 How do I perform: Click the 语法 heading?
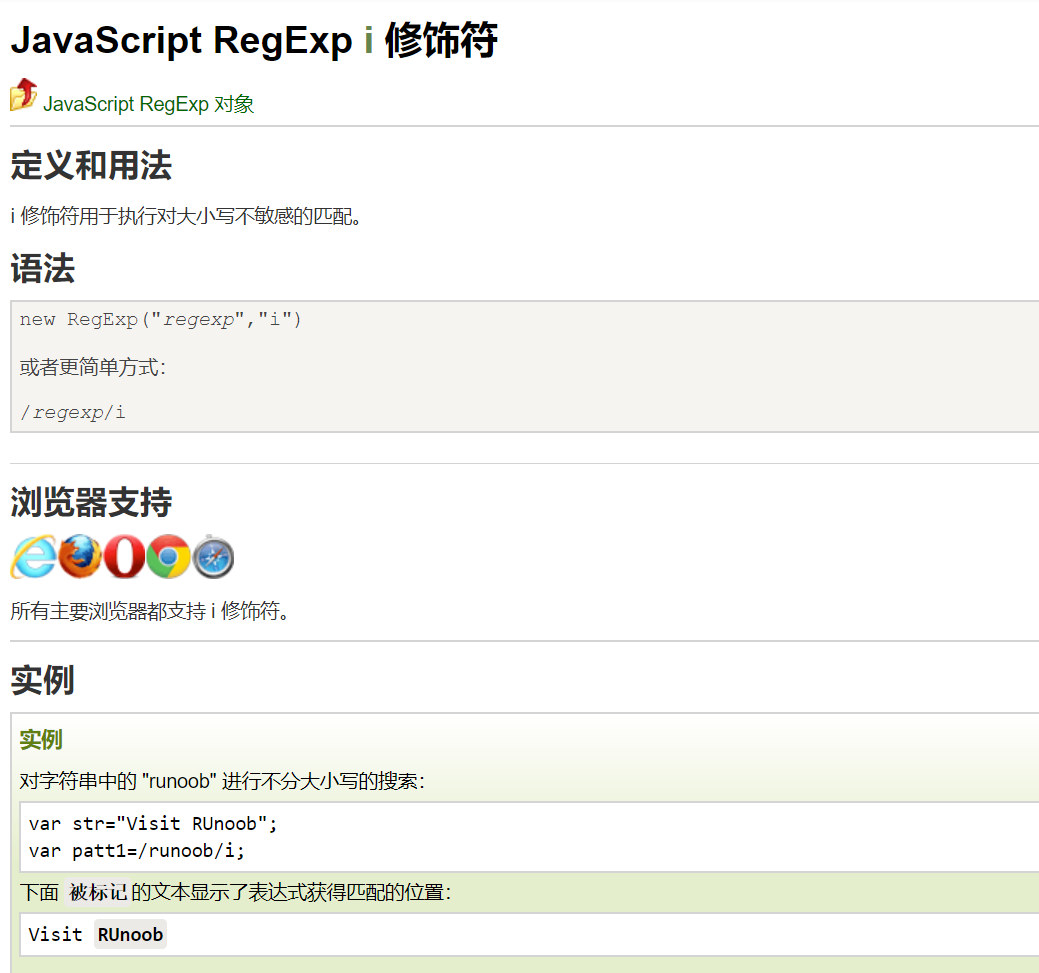pos(43,268)
